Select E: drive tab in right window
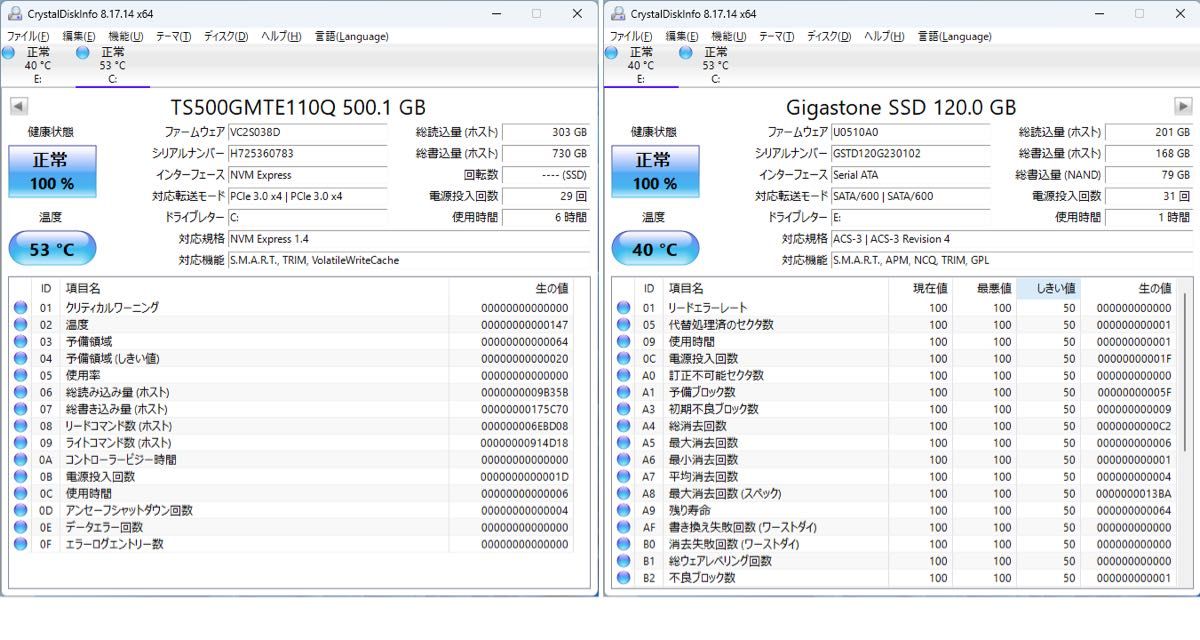This screenshot has width=1200, height=640. pyautogui.click(x=641, y=65)
